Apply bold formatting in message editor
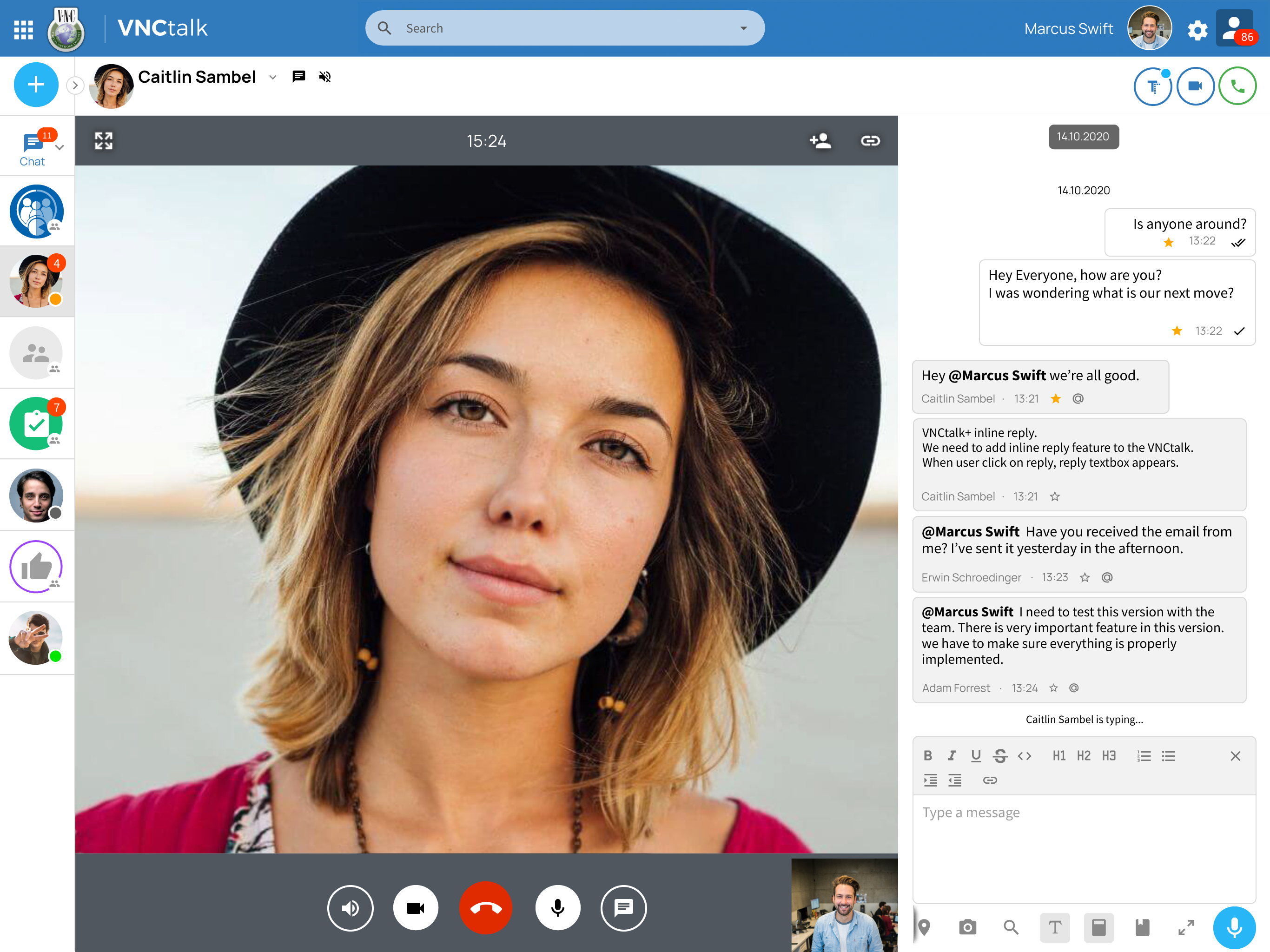 [927, 756]
